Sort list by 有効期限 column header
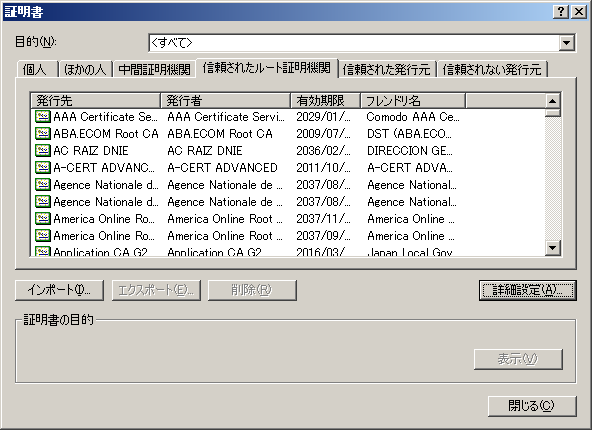This screenshot has height=430, width=592. click(326, 100)
